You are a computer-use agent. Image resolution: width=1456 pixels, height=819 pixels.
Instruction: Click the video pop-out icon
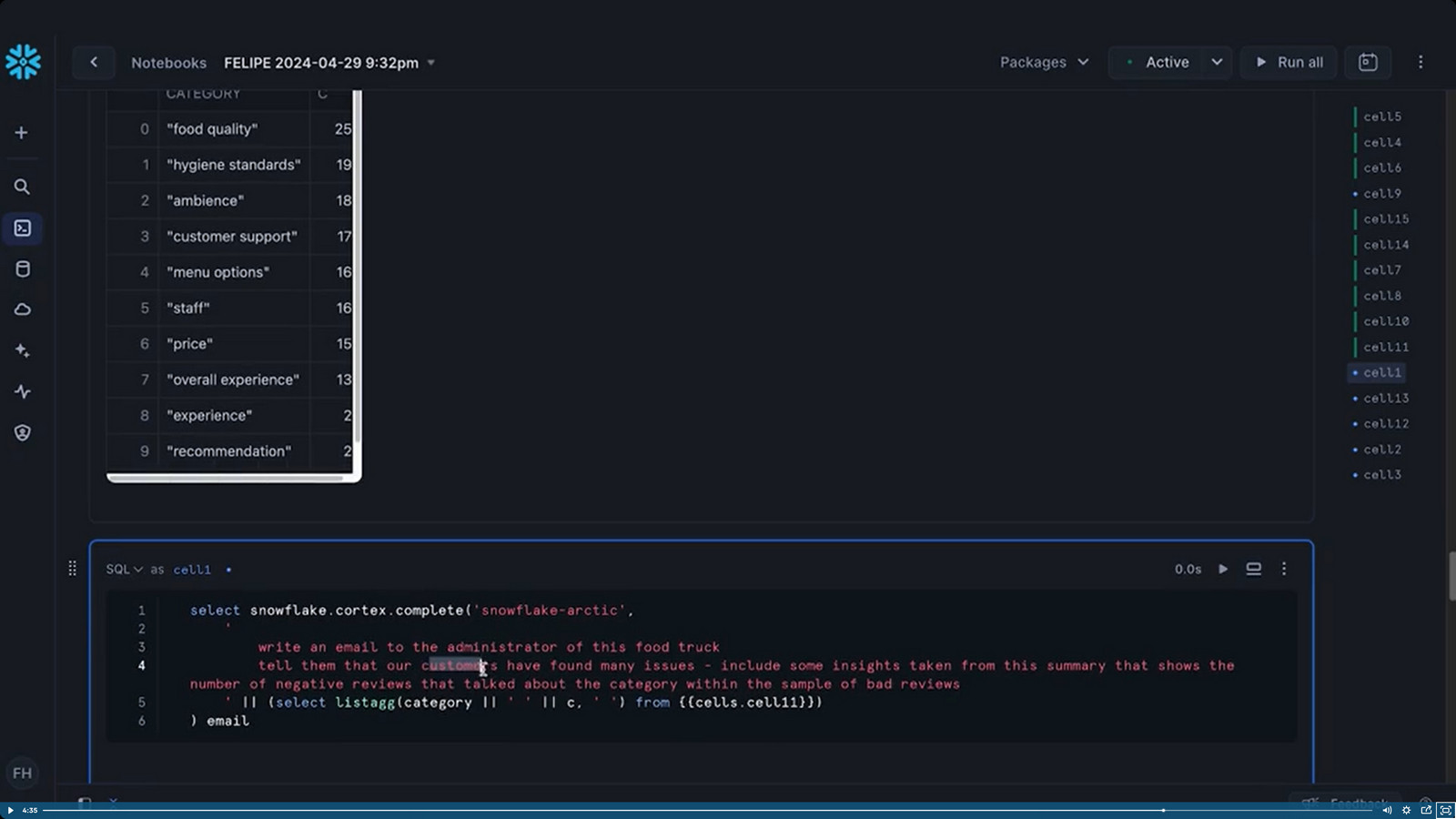point(1426,810)
